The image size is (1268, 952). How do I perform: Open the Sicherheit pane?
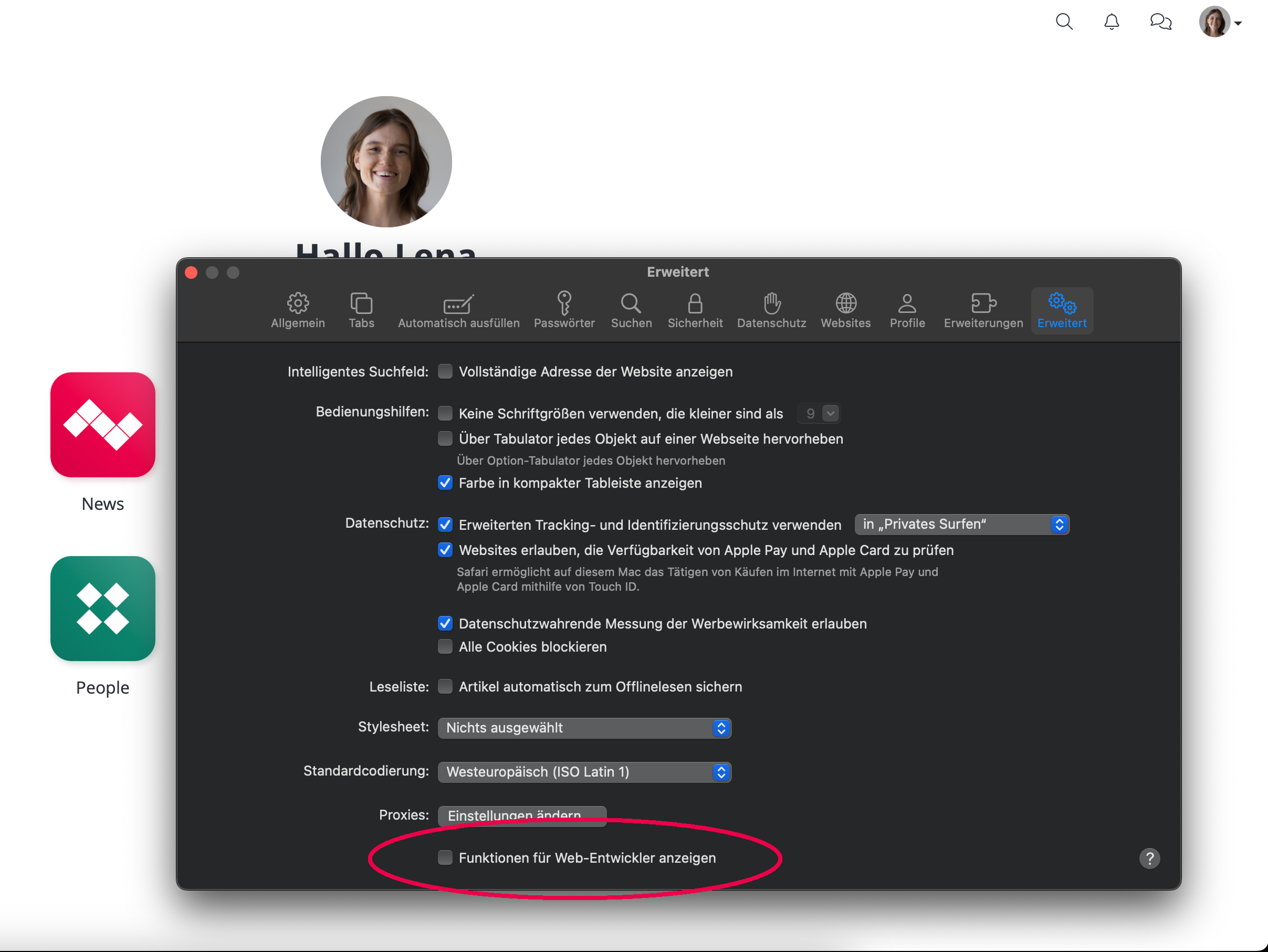695,311
